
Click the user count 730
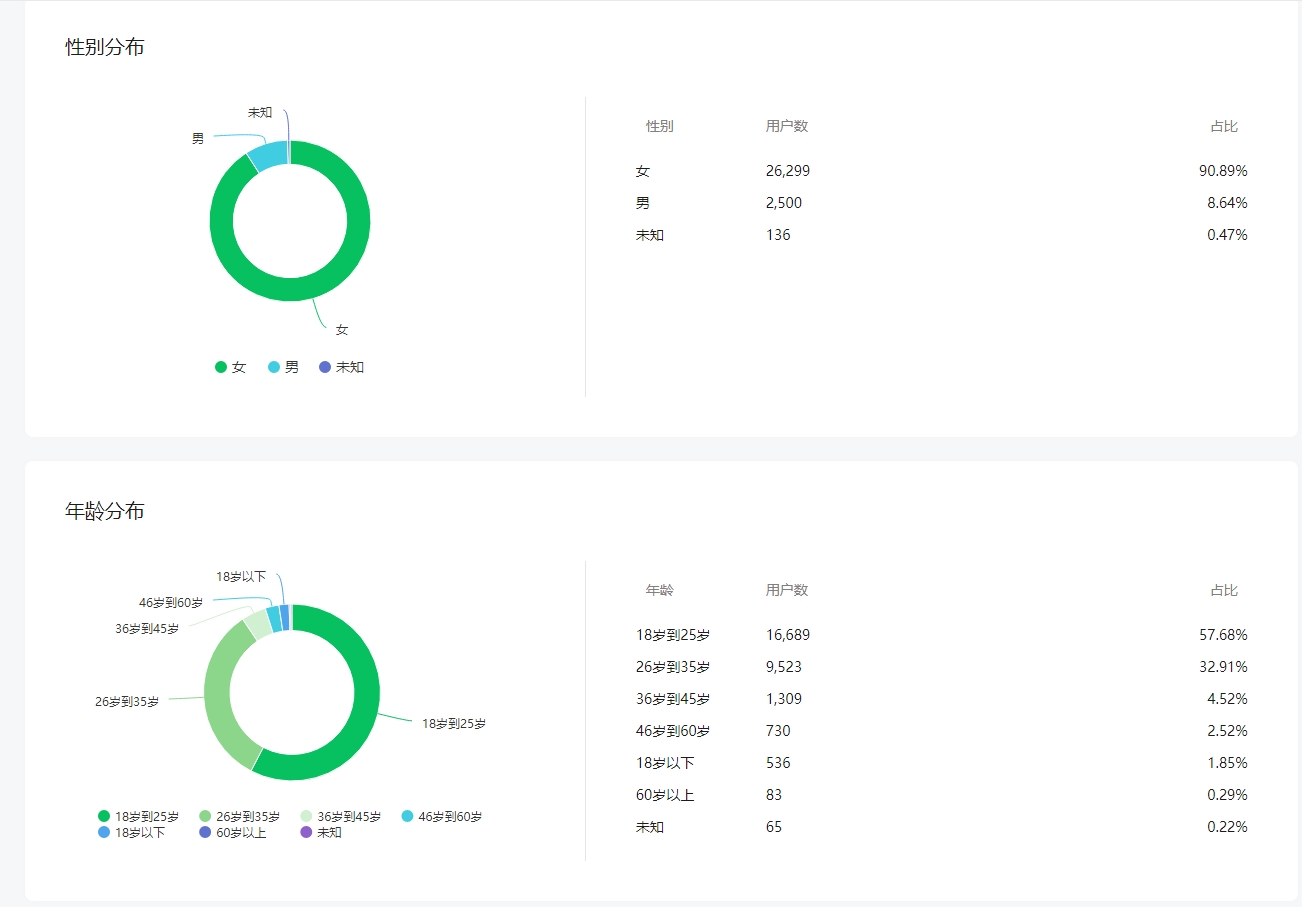click(x=778, y=731)
